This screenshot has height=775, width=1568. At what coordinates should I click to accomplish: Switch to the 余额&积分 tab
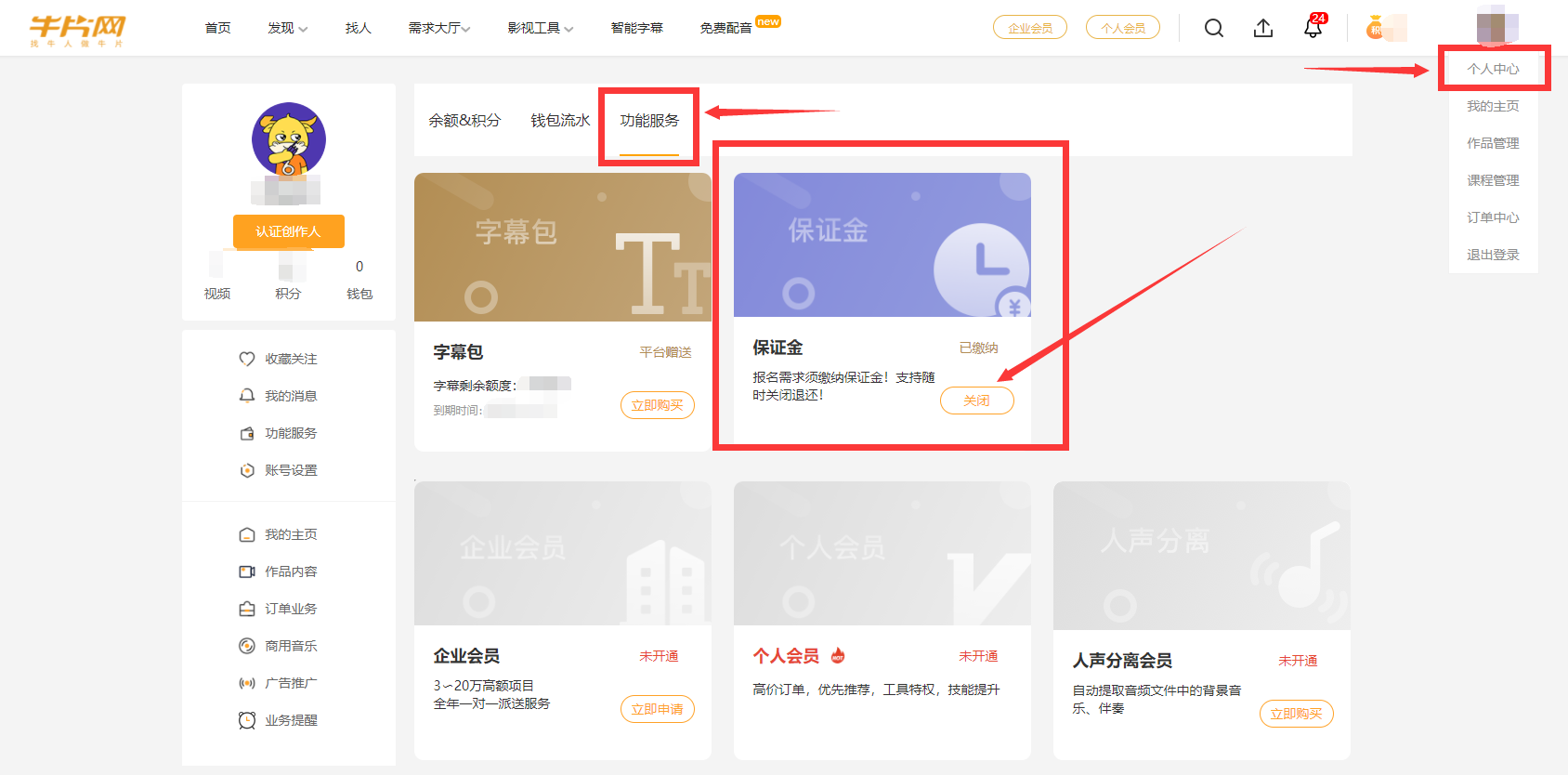click(x=464, y=121)
